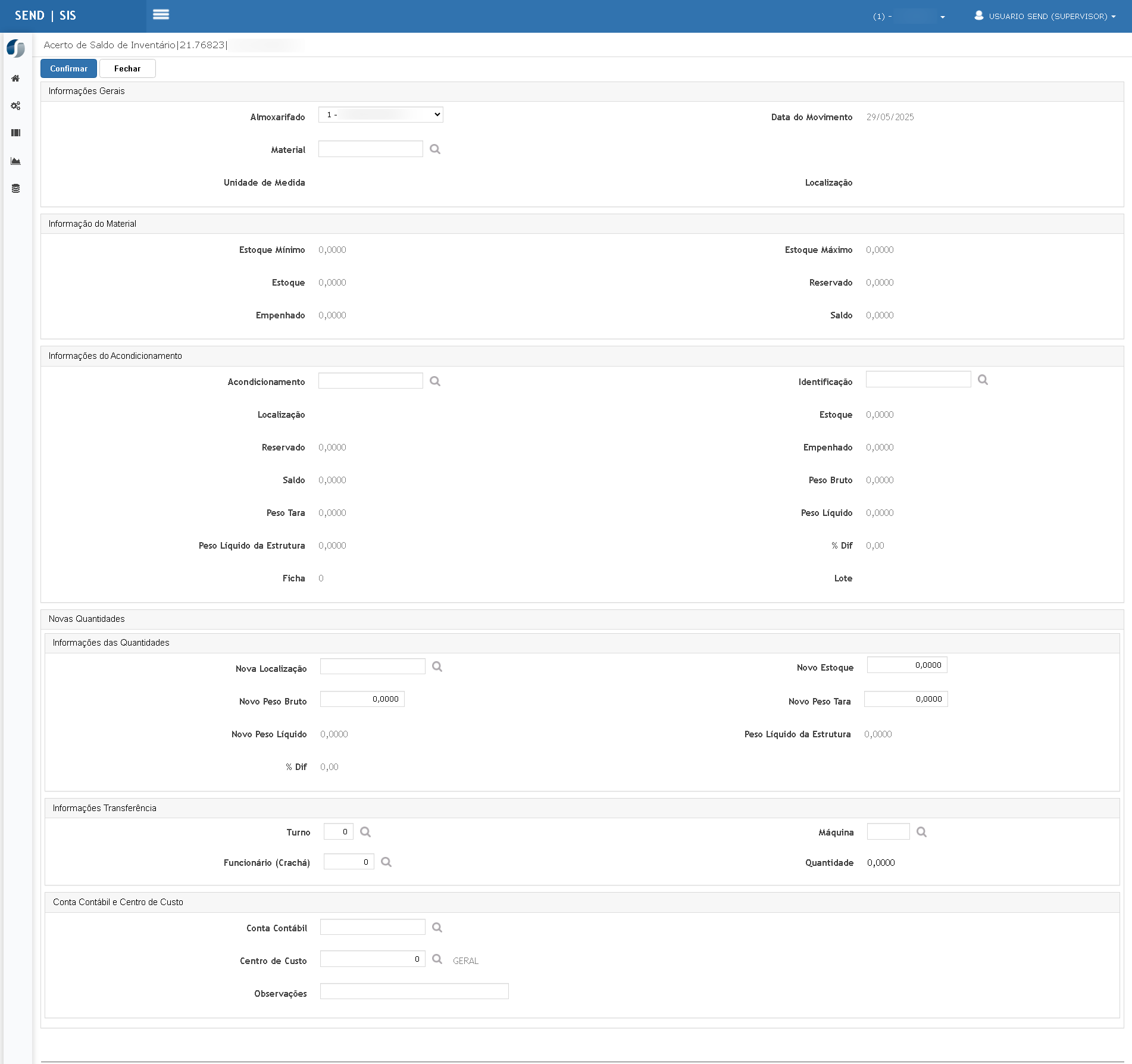The height and width of the screenshot is (1064, 1132).
Task: Click the user avatar icon in header
Action: [x=978, y=15]
